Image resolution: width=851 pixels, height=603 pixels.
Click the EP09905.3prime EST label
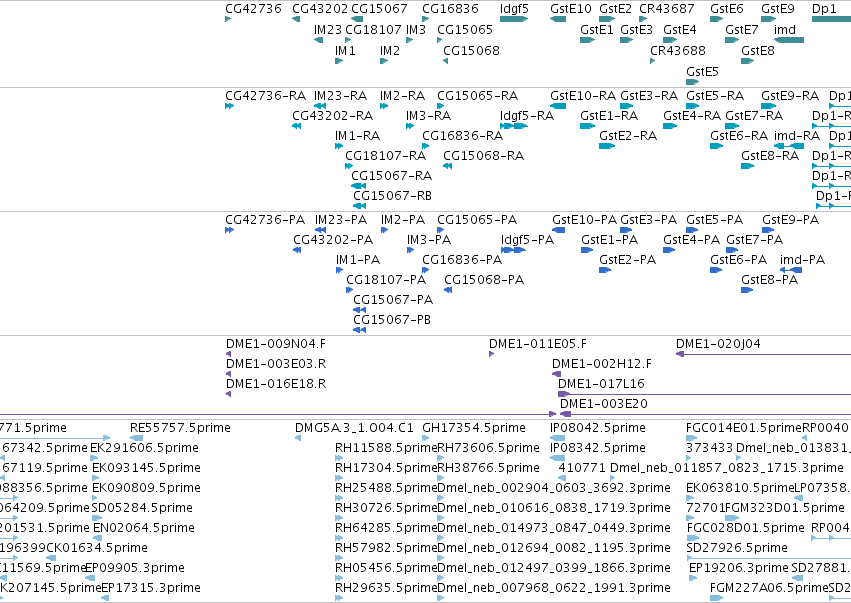click(135, 568)
